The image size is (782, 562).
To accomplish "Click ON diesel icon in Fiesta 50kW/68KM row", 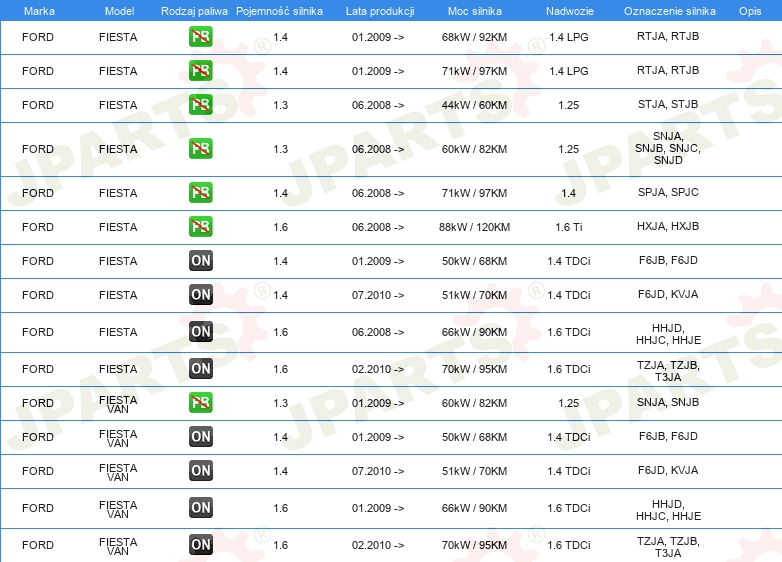I will click(201, 260).
